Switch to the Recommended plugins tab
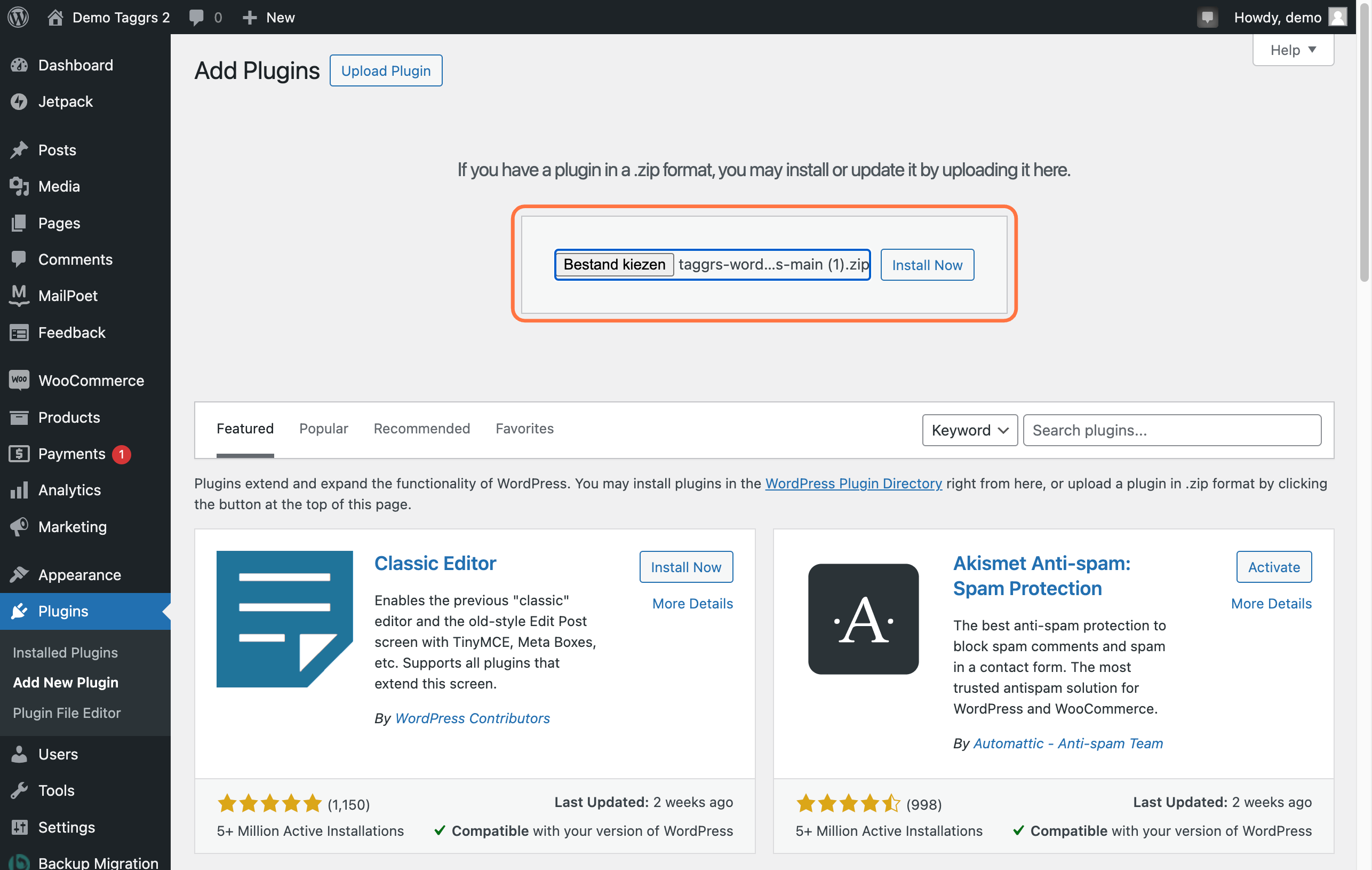1372x870 pixels. pyautogui.click(x=422, y=428)
